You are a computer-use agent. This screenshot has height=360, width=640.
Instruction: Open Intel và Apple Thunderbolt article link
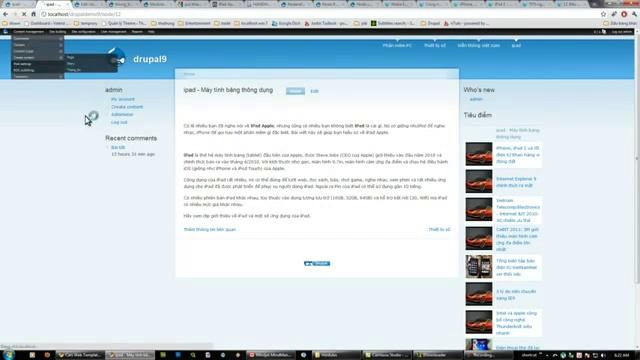pyautogui.click(x=516, y=323)
